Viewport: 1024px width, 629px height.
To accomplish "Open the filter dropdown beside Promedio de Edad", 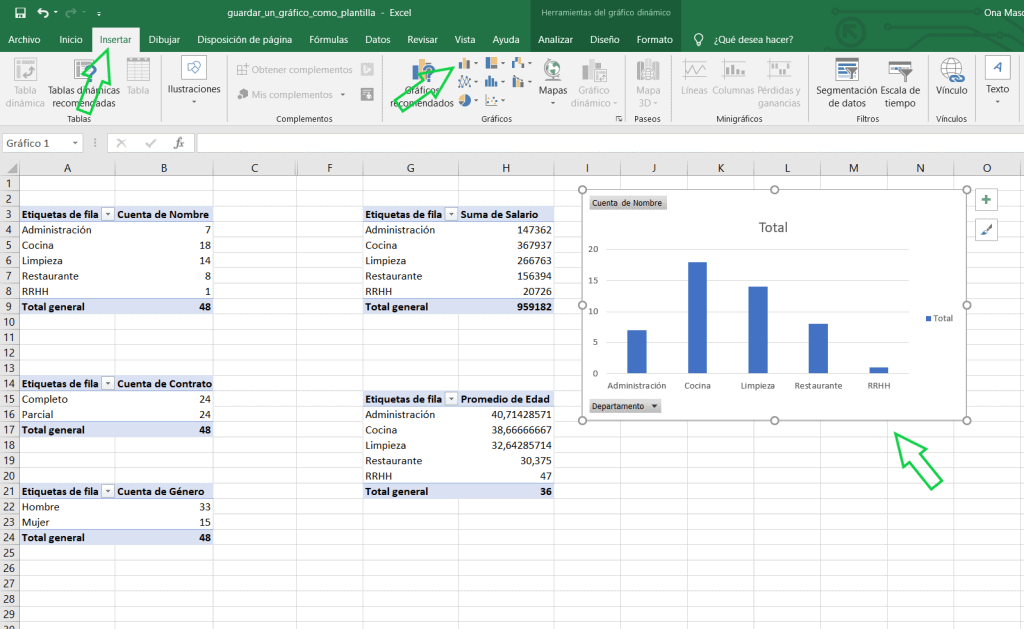I will (451, 399).
